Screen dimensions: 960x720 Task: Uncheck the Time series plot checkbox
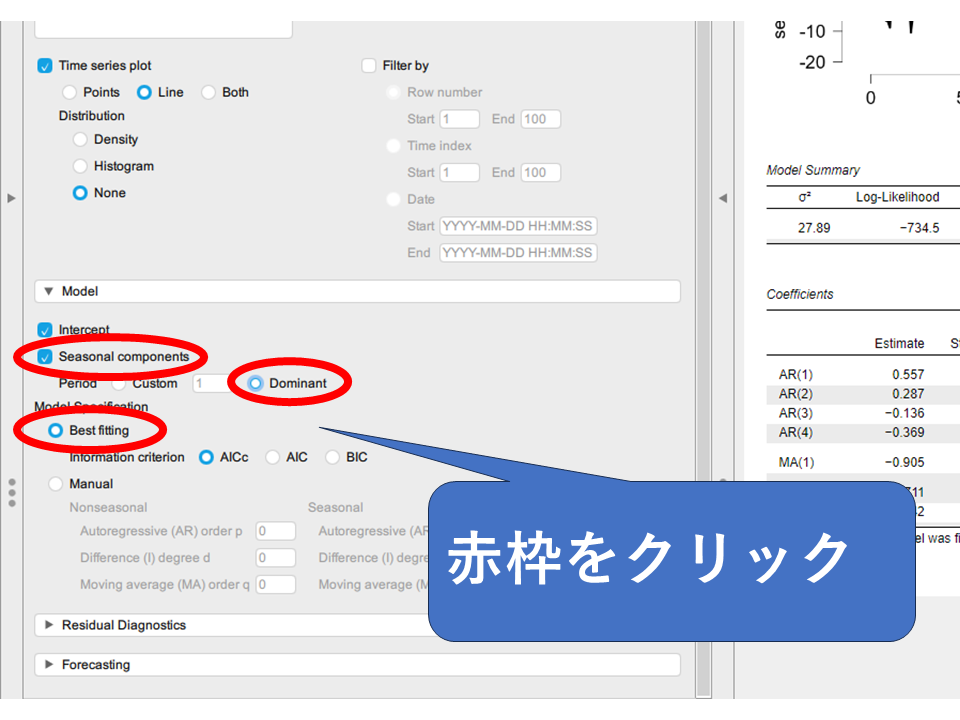click(x=45, y=66)
